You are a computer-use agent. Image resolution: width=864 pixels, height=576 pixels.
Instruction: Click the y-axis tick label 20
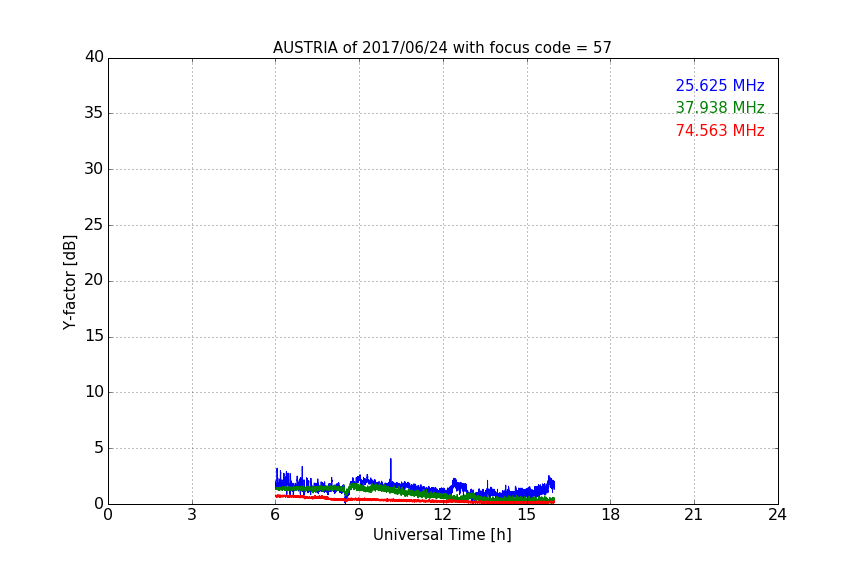(94, 281)
